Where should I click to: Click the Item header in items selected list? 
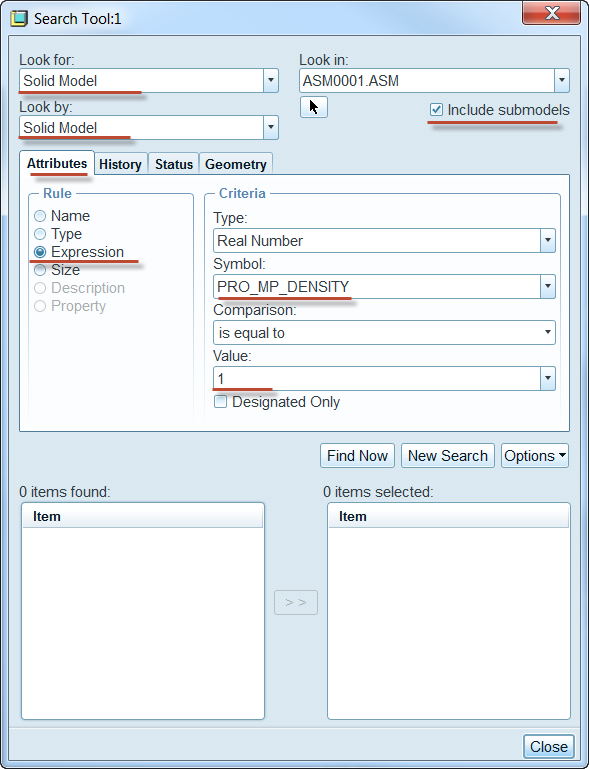click(x=448, y=516)
